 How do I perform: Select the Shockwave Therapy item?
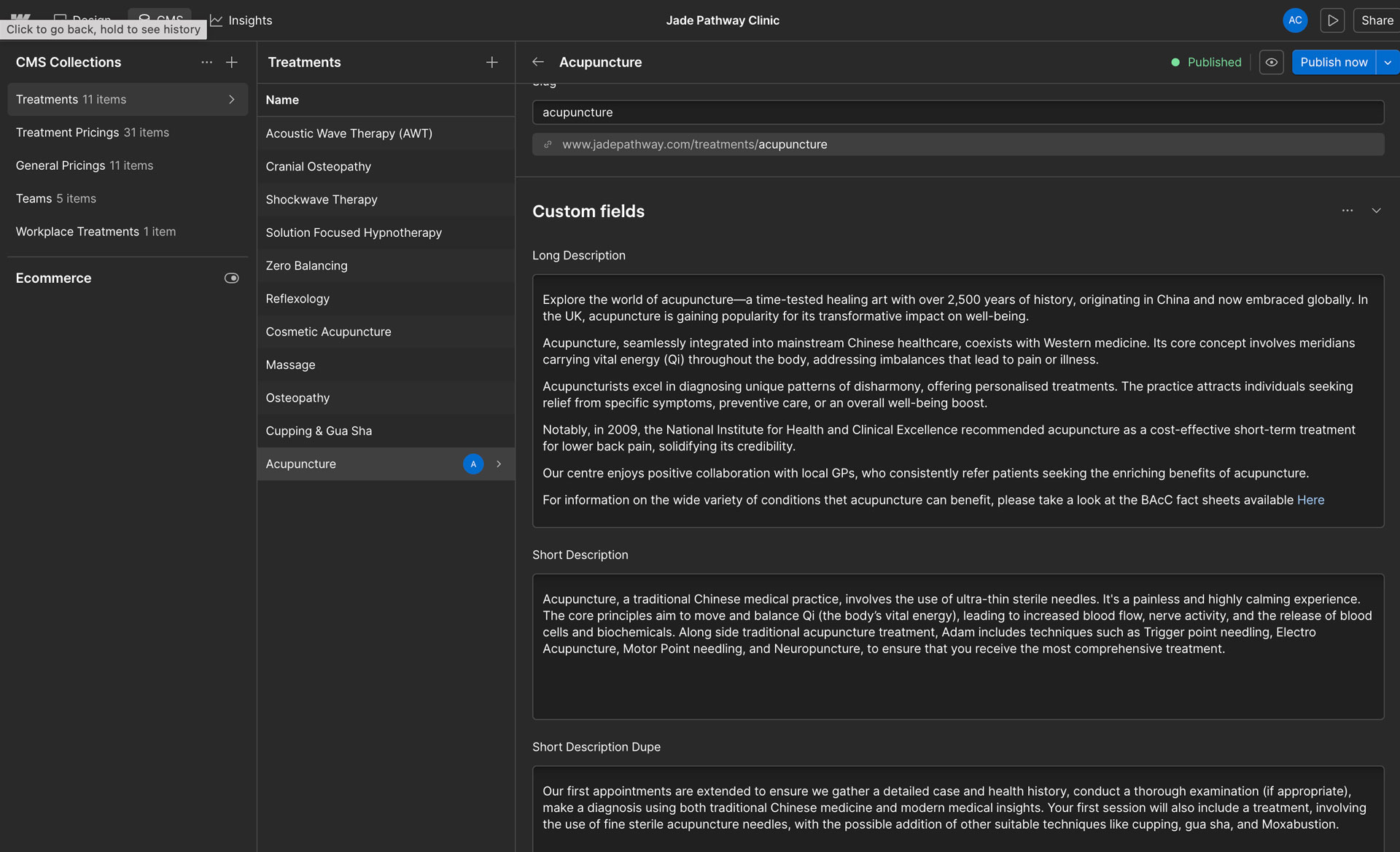(x=386, y=200)
